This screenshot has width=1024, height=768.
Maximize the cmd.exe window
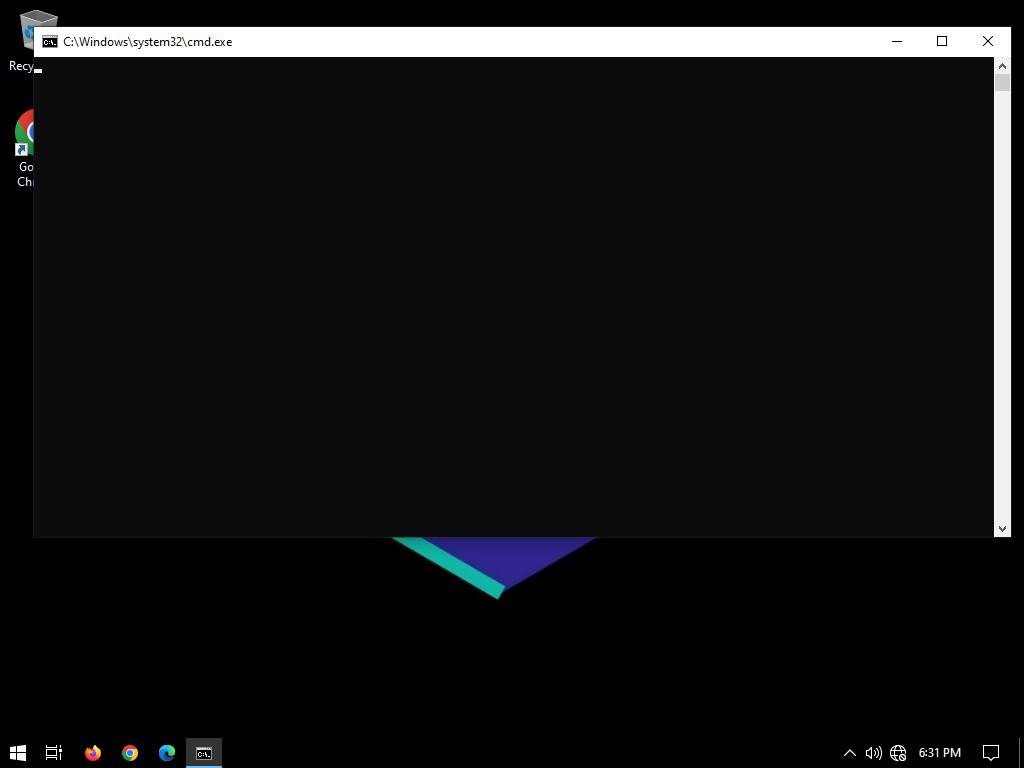pyautogui.click(x=942, y=41)
